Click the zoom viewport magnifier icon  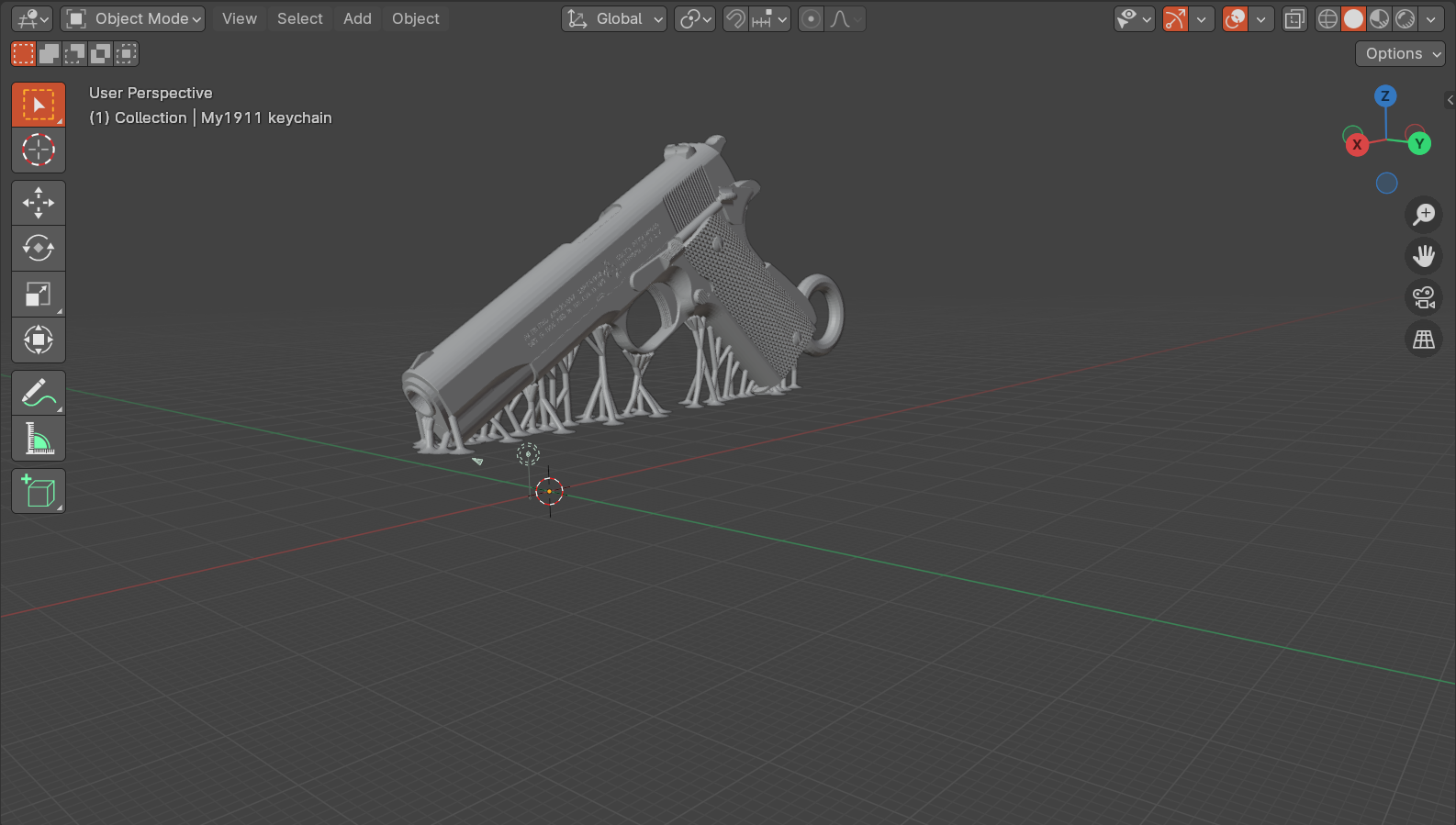pyautogui.click(x=1424, y=215)
